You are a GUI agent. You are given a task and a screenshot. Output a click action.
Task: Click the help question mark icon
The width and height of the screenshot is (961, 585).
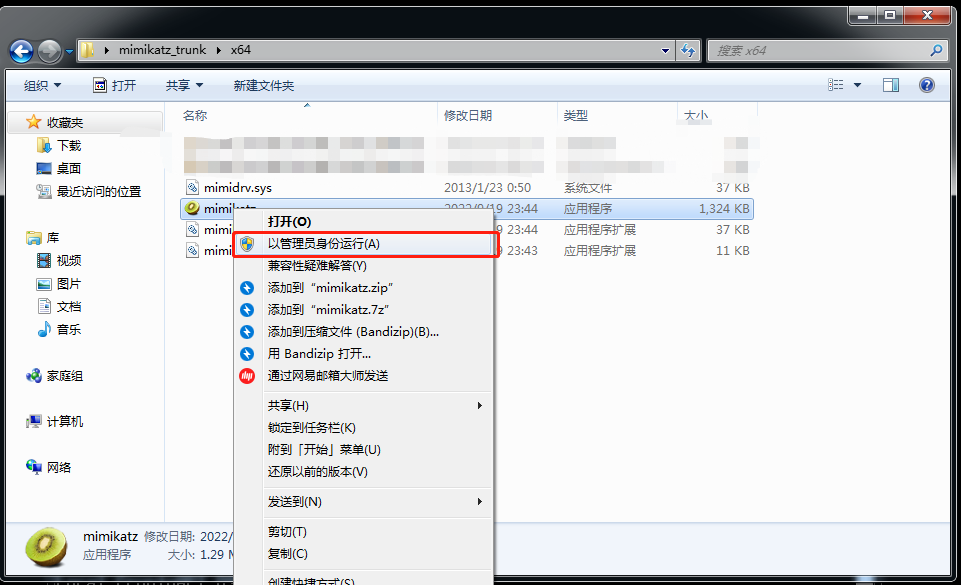(x=927, y=85)
